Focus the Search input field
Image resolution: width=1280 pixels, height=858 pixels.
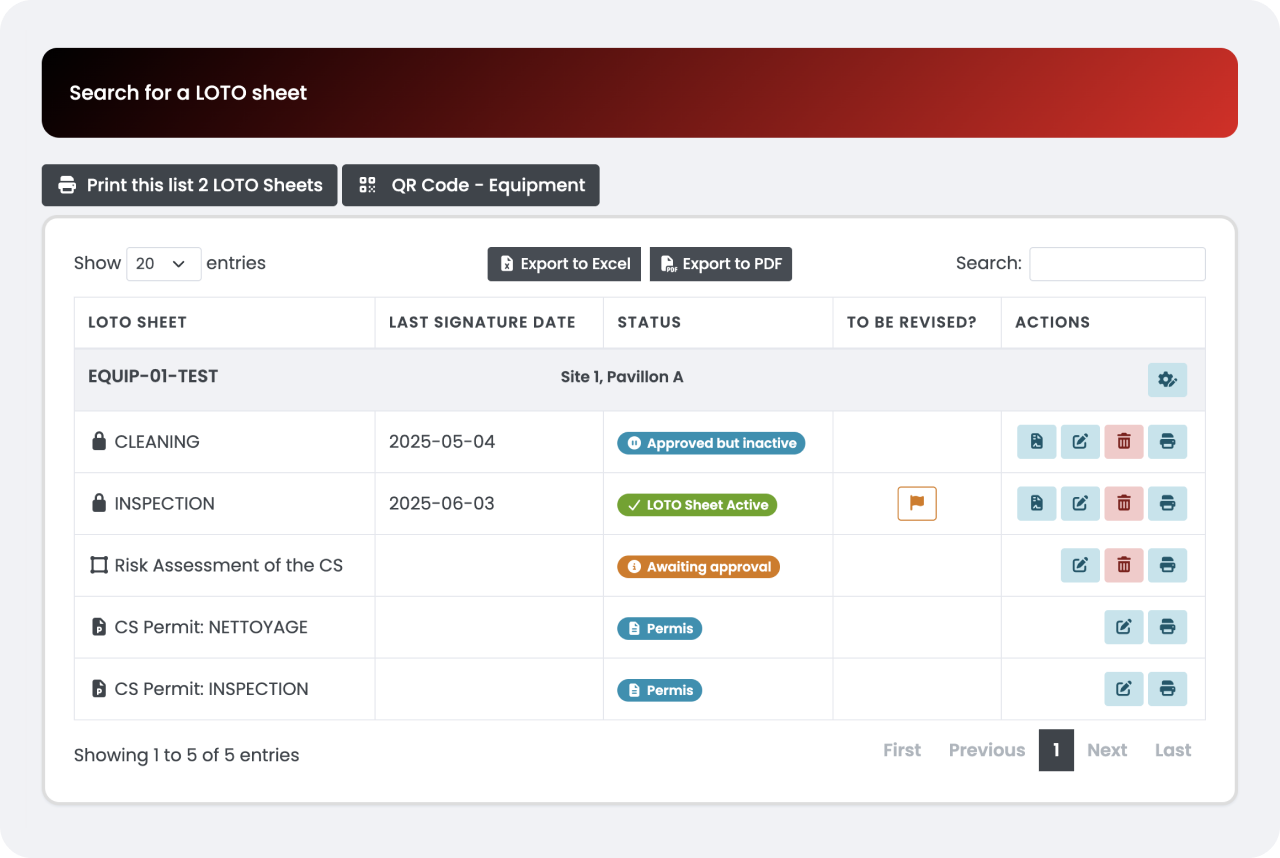(x=1117, y=264)
